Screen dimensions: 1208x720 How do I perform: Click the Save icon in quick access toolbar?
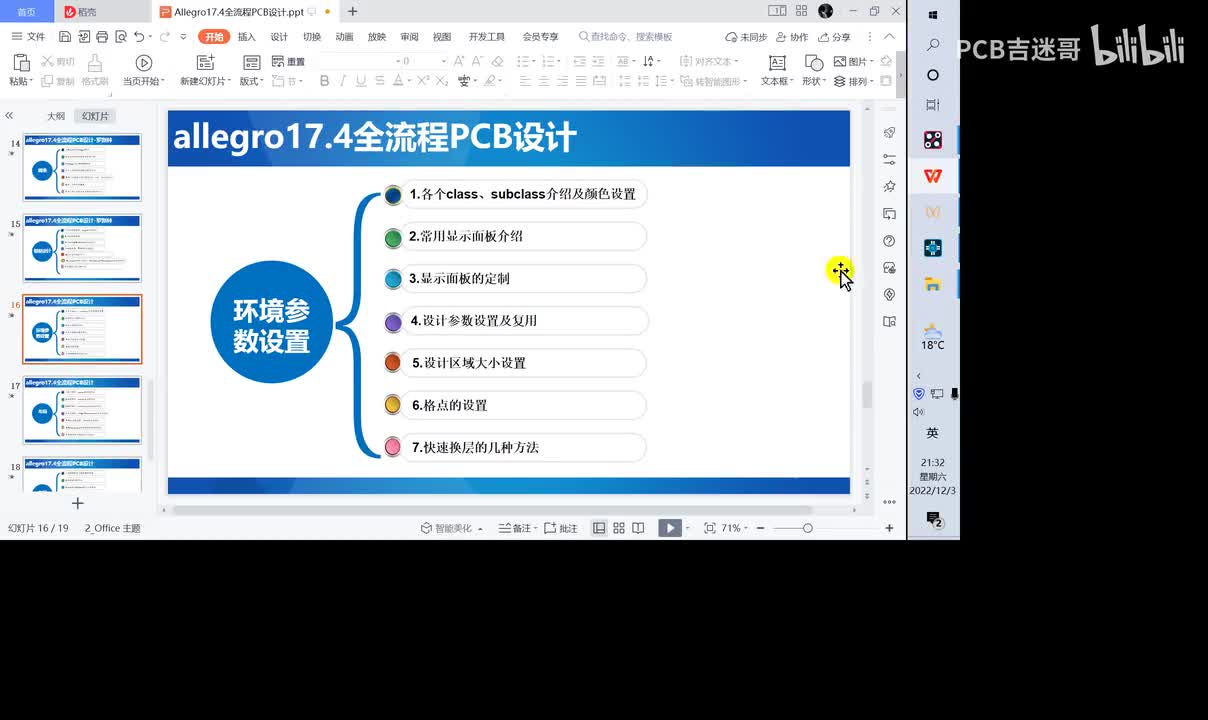click(x=65, y=37)
